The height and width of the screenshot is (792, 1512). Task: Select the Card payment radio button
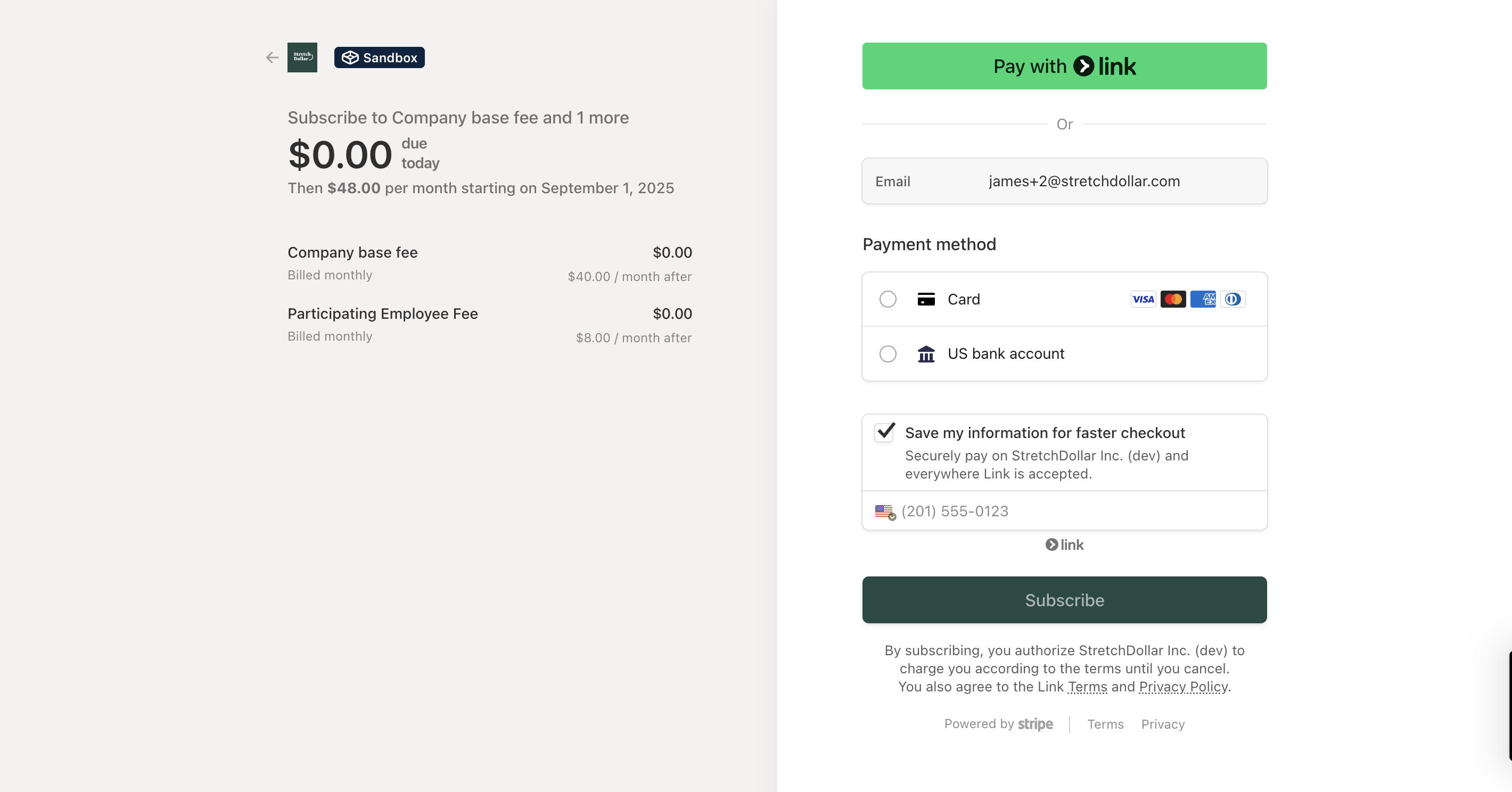click(x=888, y=299)
